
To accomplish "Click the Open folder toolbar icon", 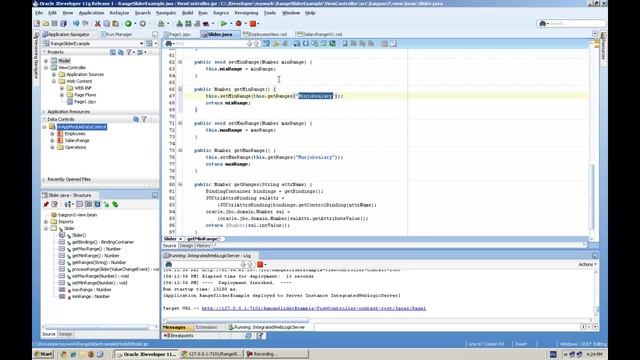I will coord(46,24).
